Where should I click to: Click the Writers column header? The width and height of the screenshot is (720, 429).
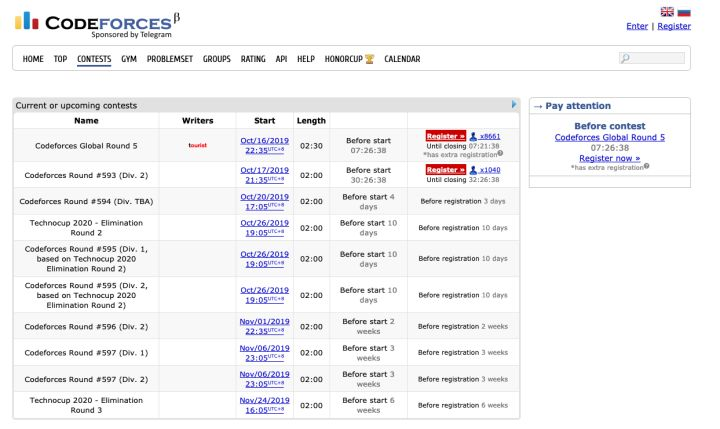point(197,120)
